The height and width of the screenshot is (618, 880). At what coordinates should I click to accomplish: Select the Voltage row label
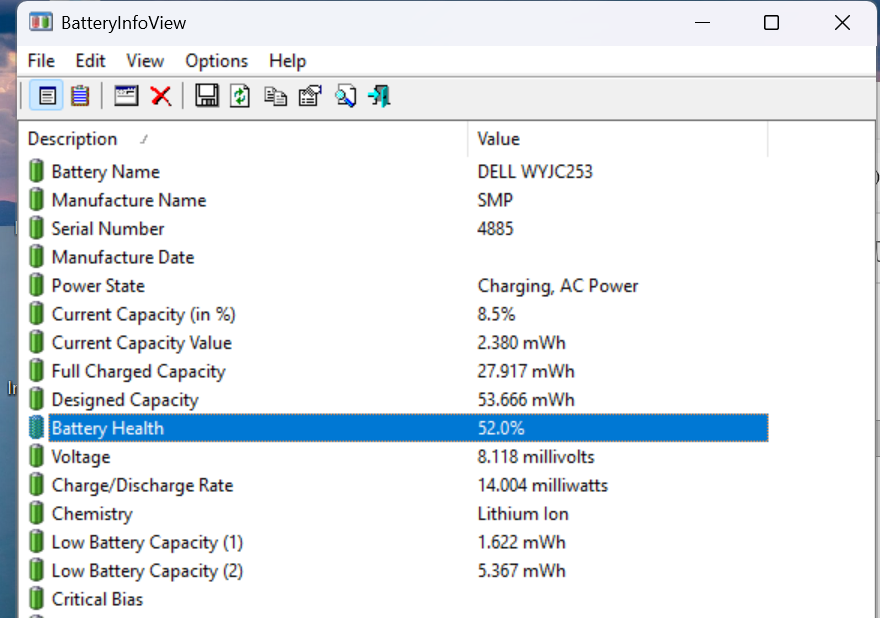81,457
